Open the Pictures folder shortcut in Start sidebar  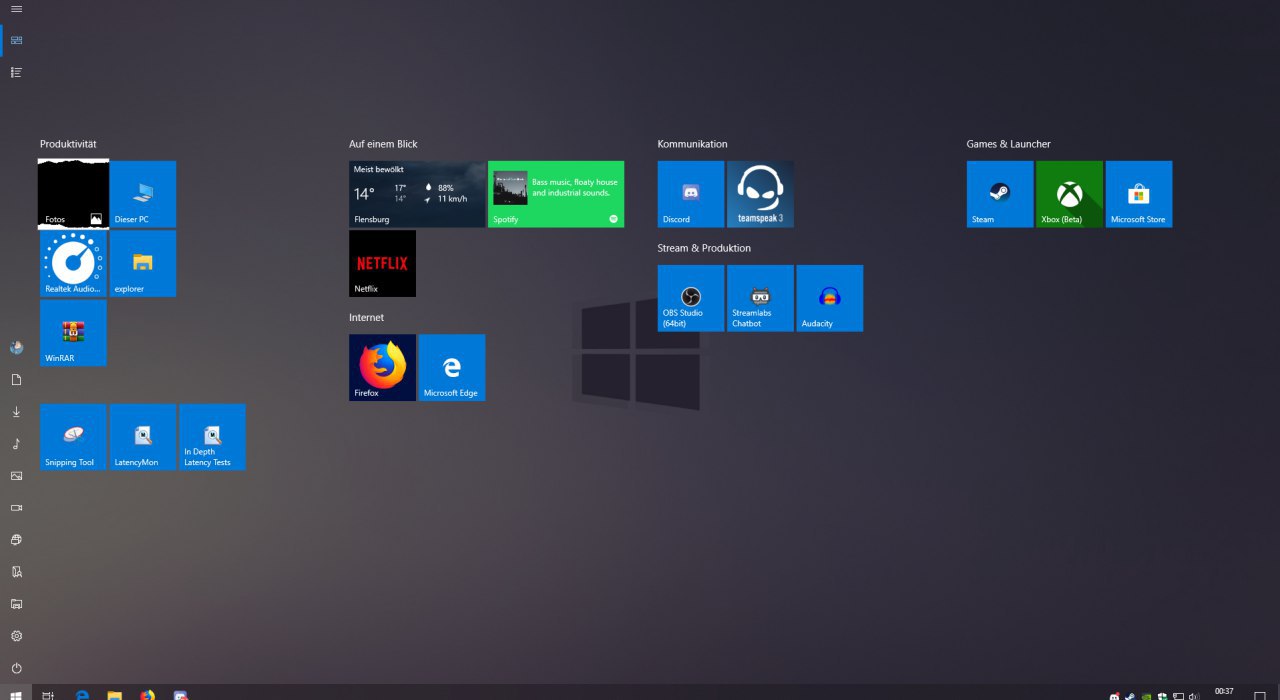pos(16,476)
